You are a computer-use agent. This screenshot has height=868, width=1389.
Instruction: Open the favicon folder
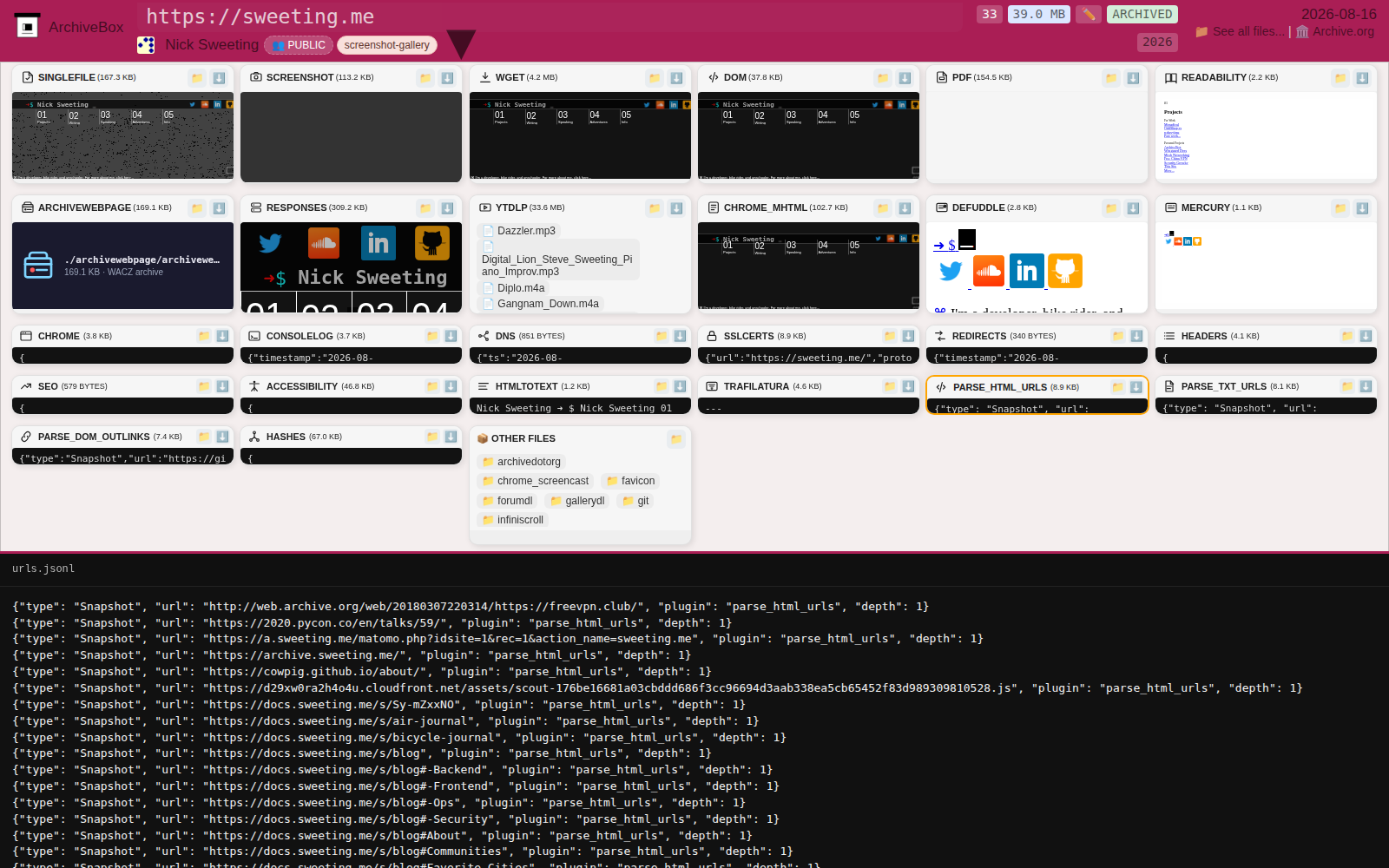(x=630, y=481)
